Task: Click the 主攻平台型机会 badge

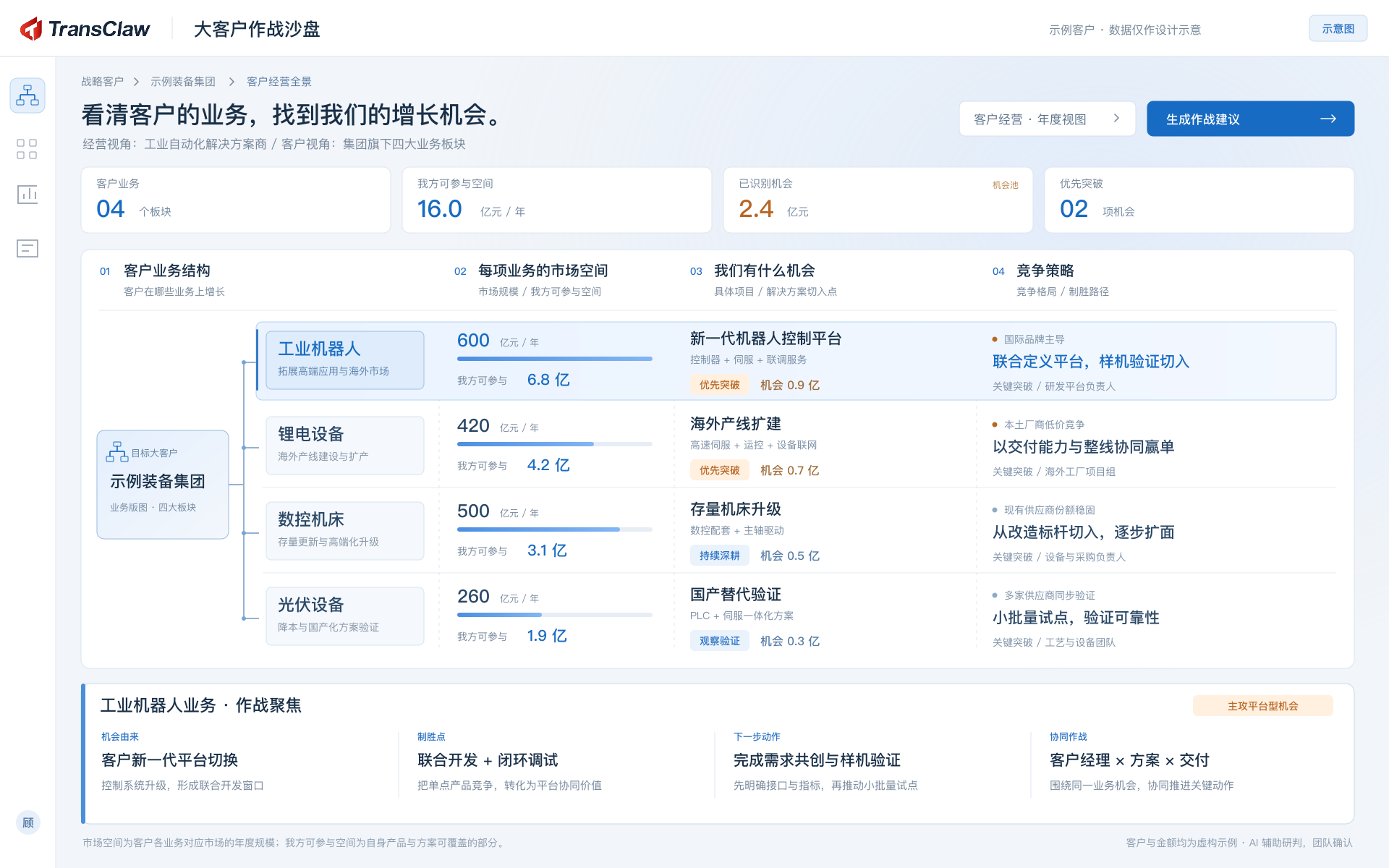Action: pyautogui.click(x=1262, y=706)
